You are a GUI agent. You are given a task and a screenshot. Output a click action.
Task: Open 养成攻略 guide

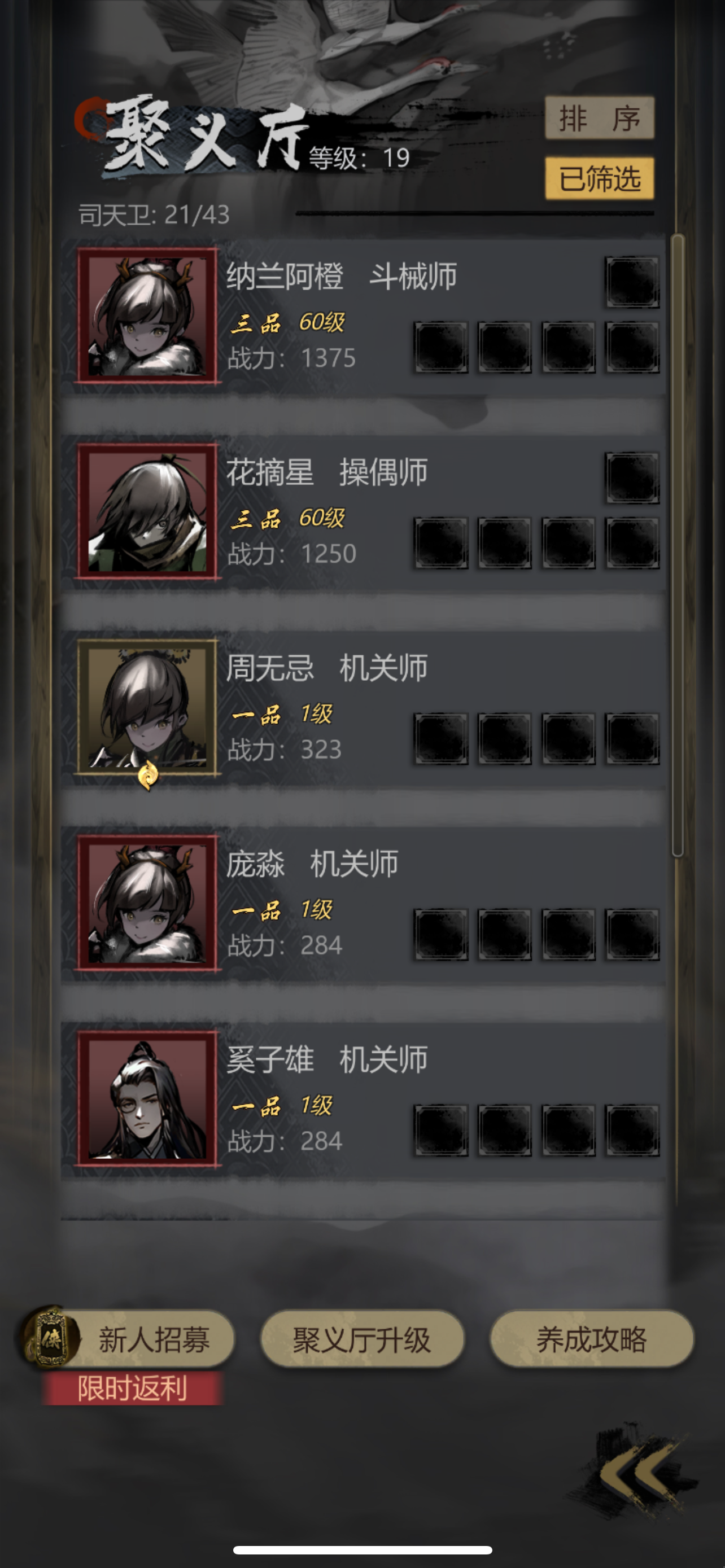click(592, 1339)
